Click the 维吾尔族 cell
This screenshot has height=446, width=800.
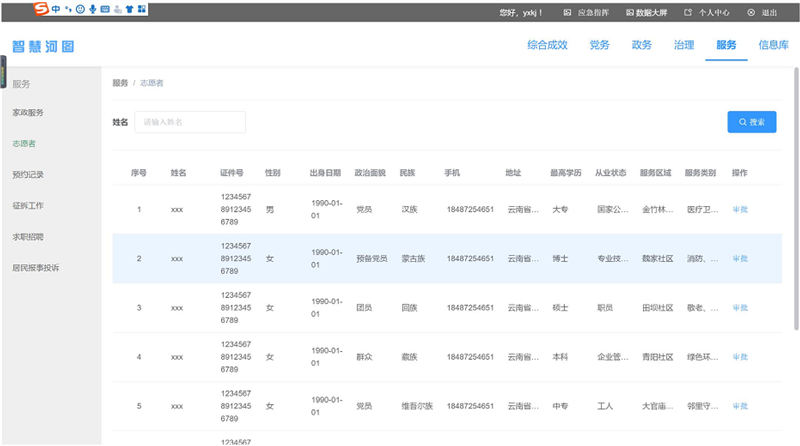417,406
